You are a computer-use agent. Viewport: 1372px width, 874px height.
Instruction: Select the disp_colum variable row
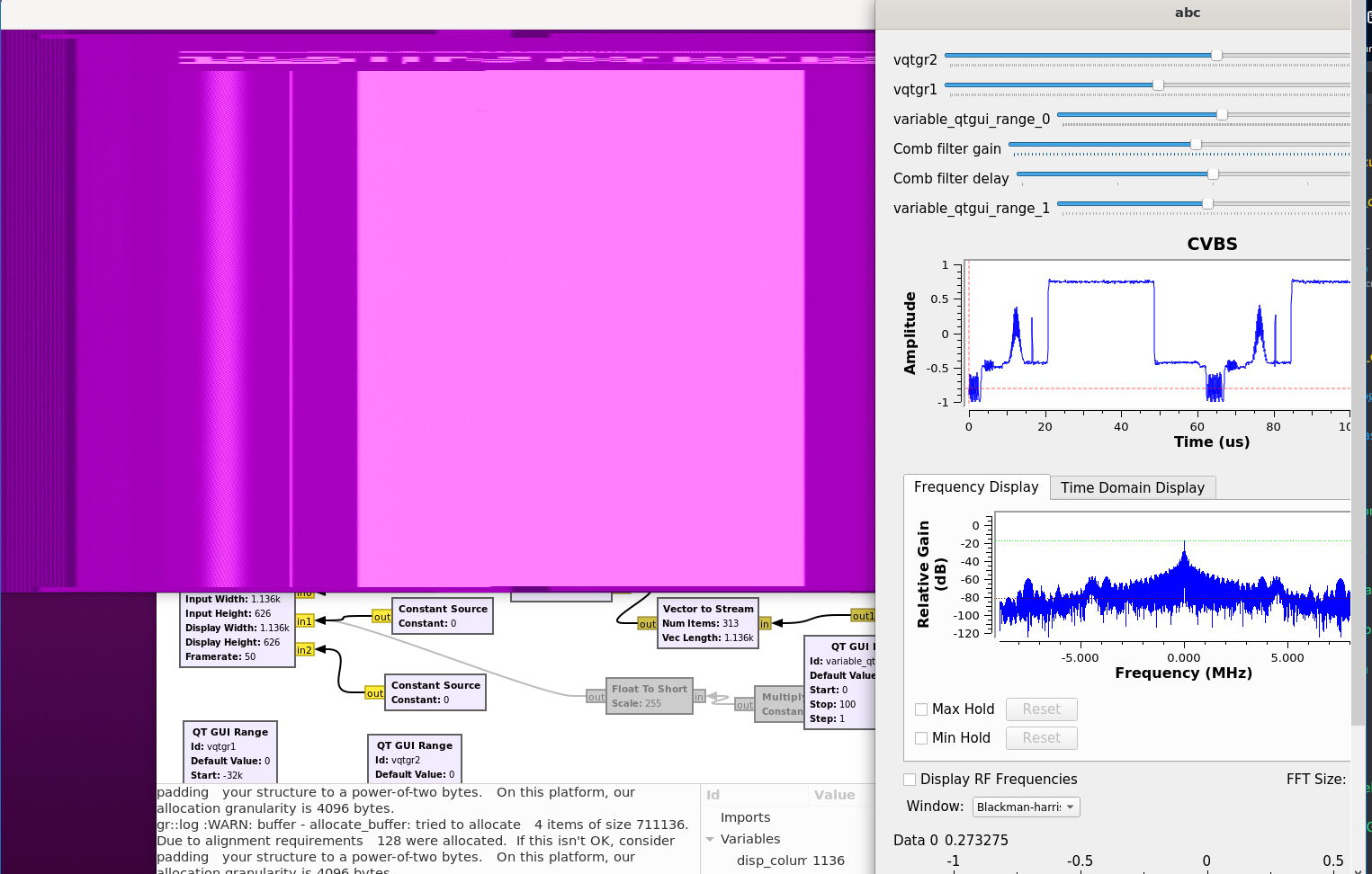[x=770, y=861]
